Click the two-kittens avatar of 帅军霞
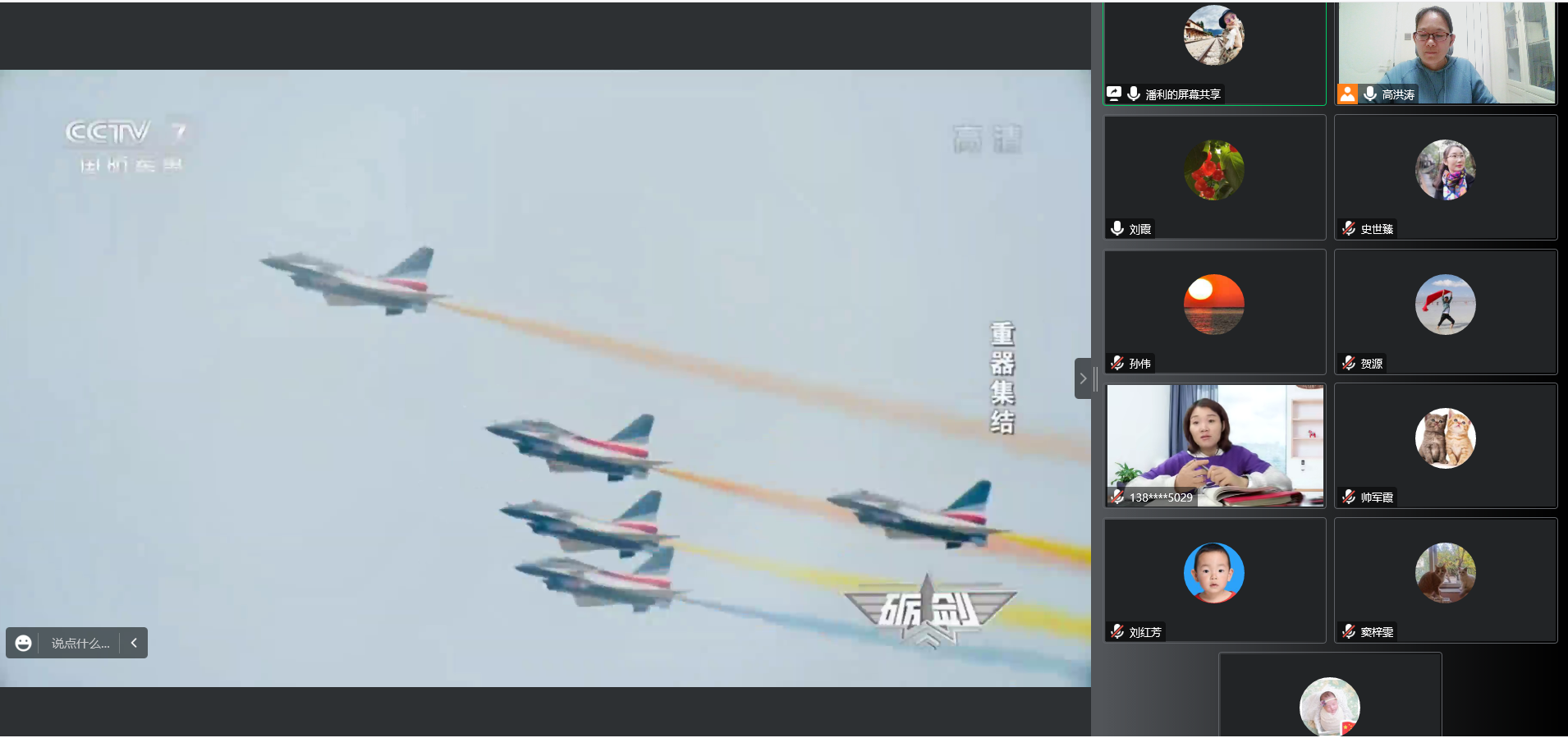 (x=1445, y=438)
